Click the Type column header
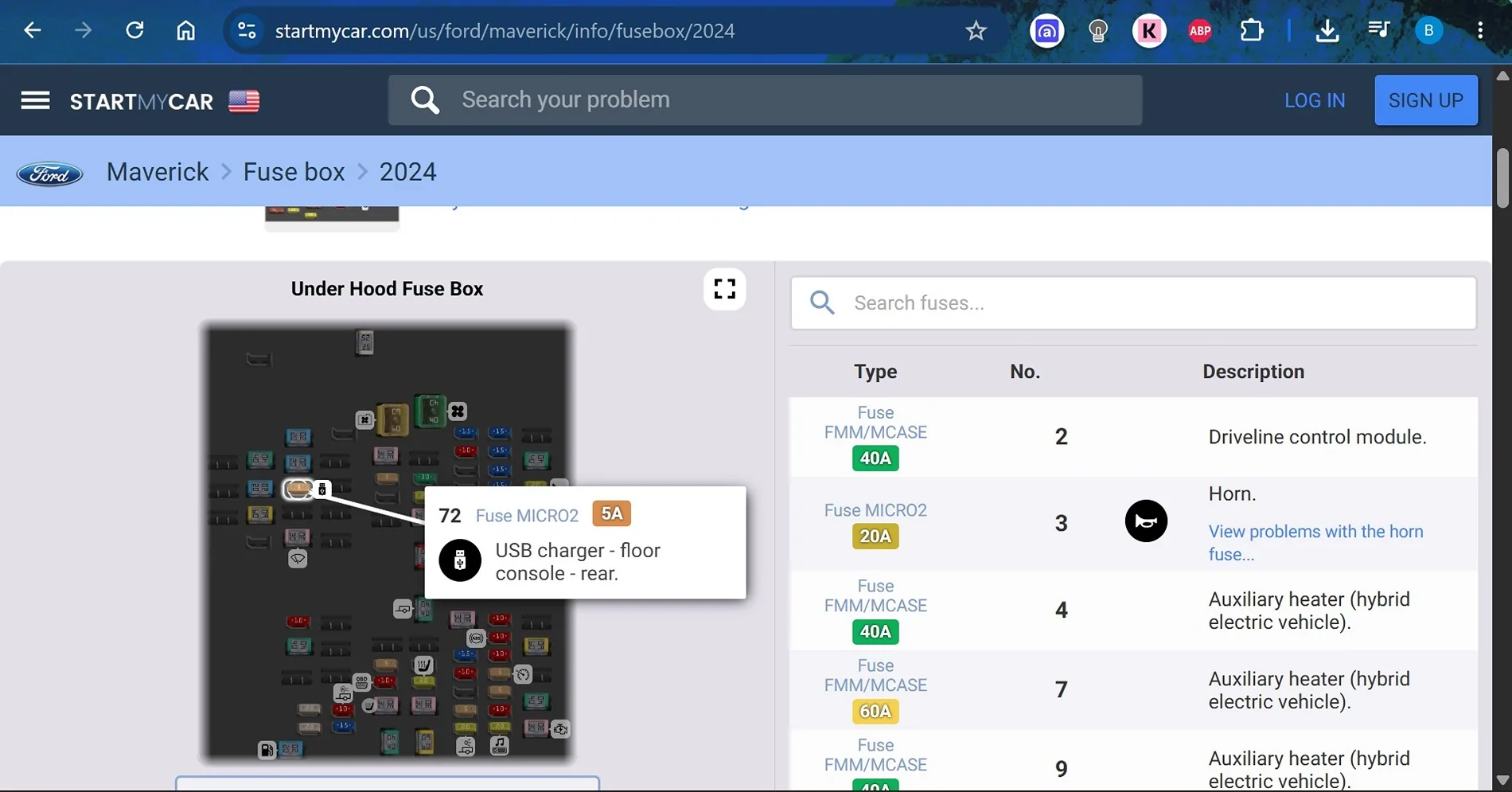 pos(875,372)
